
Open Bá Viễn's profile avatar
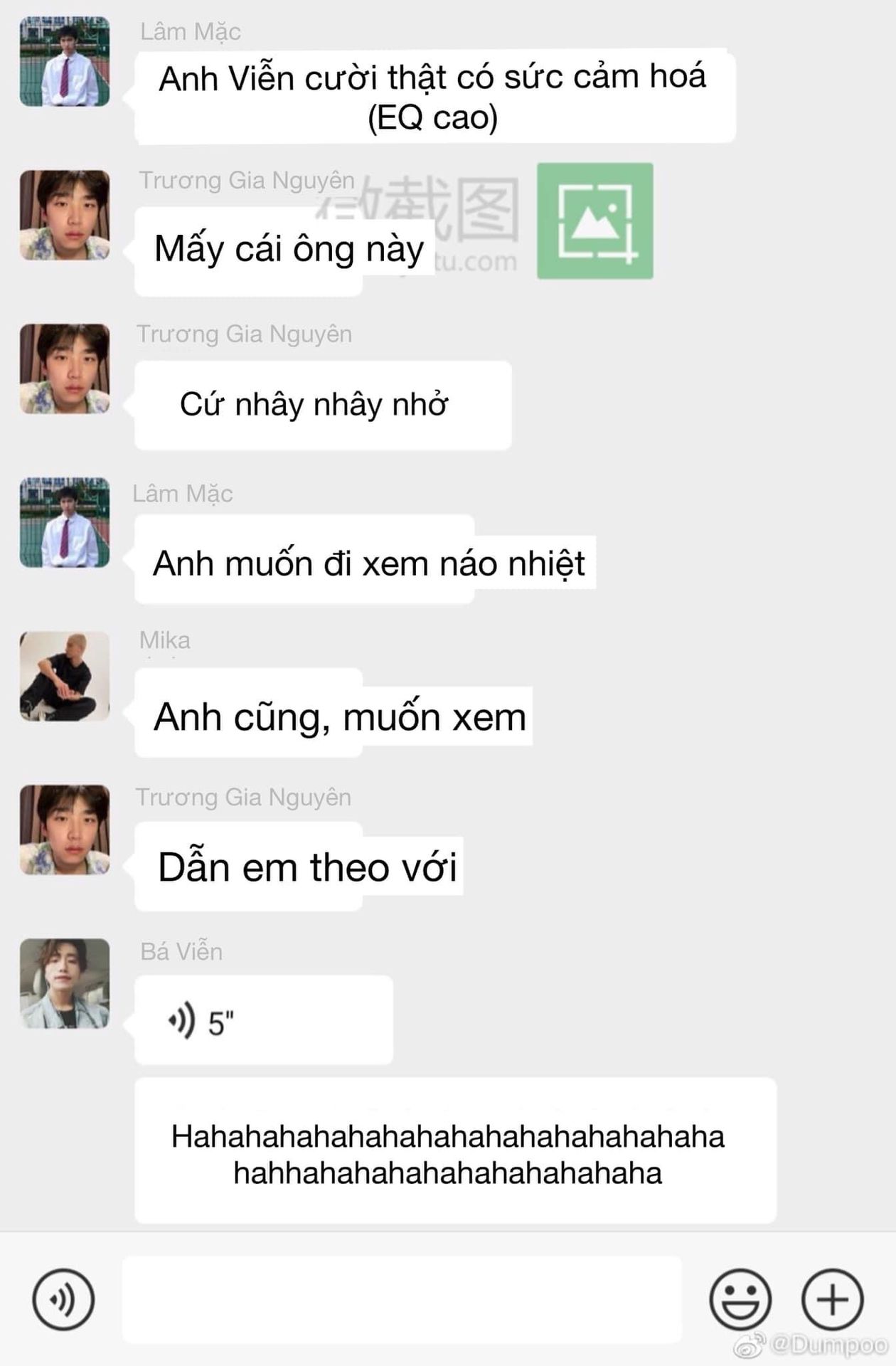65,983
